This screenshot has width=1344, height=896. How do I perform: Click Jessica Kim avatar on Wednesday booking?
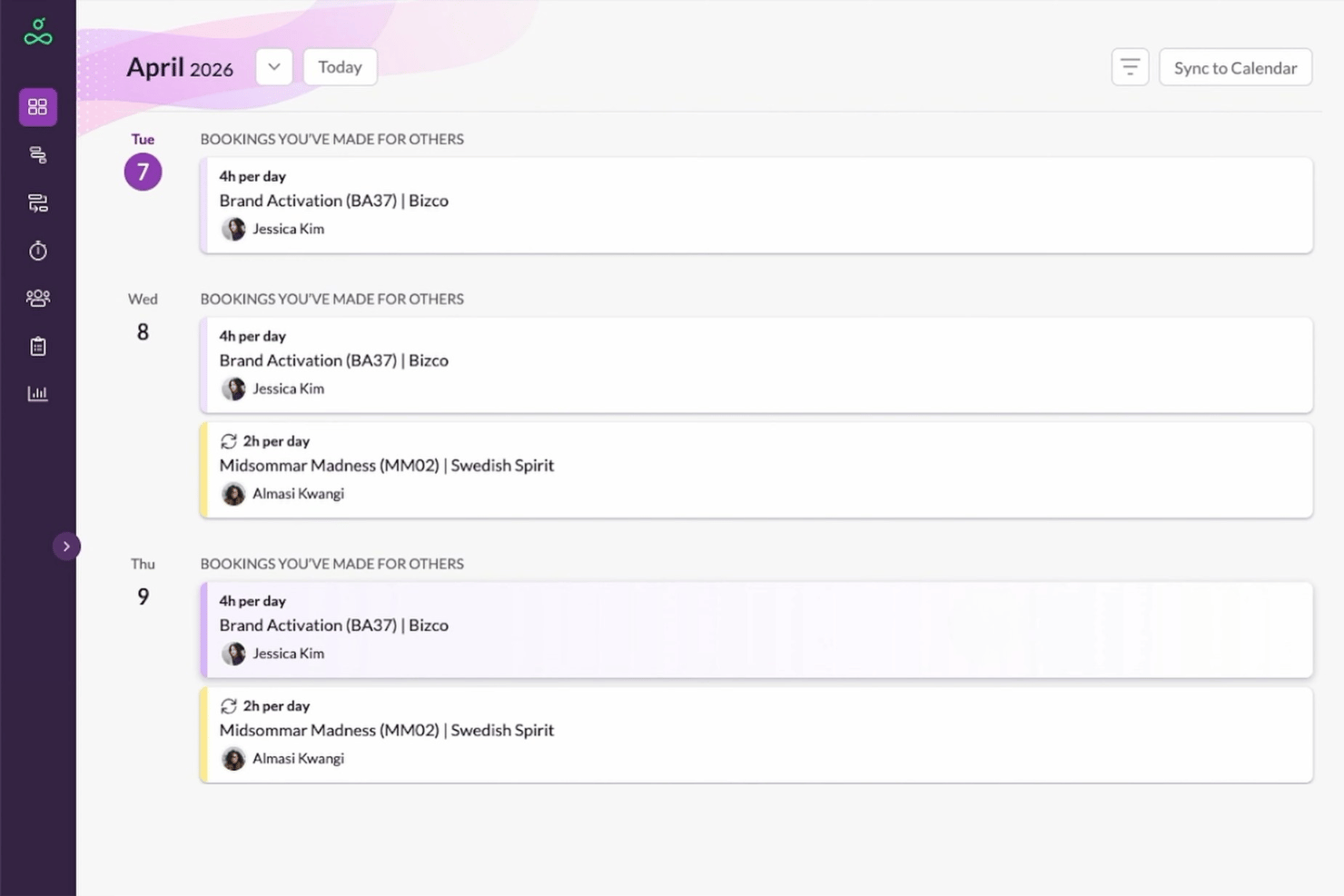coord(234,389)
